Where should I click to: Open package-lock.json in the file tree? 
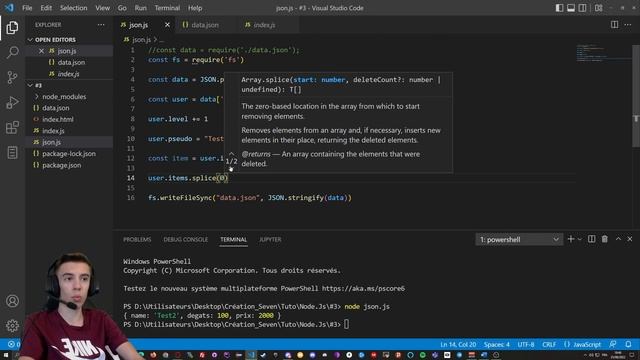(69, 154)
